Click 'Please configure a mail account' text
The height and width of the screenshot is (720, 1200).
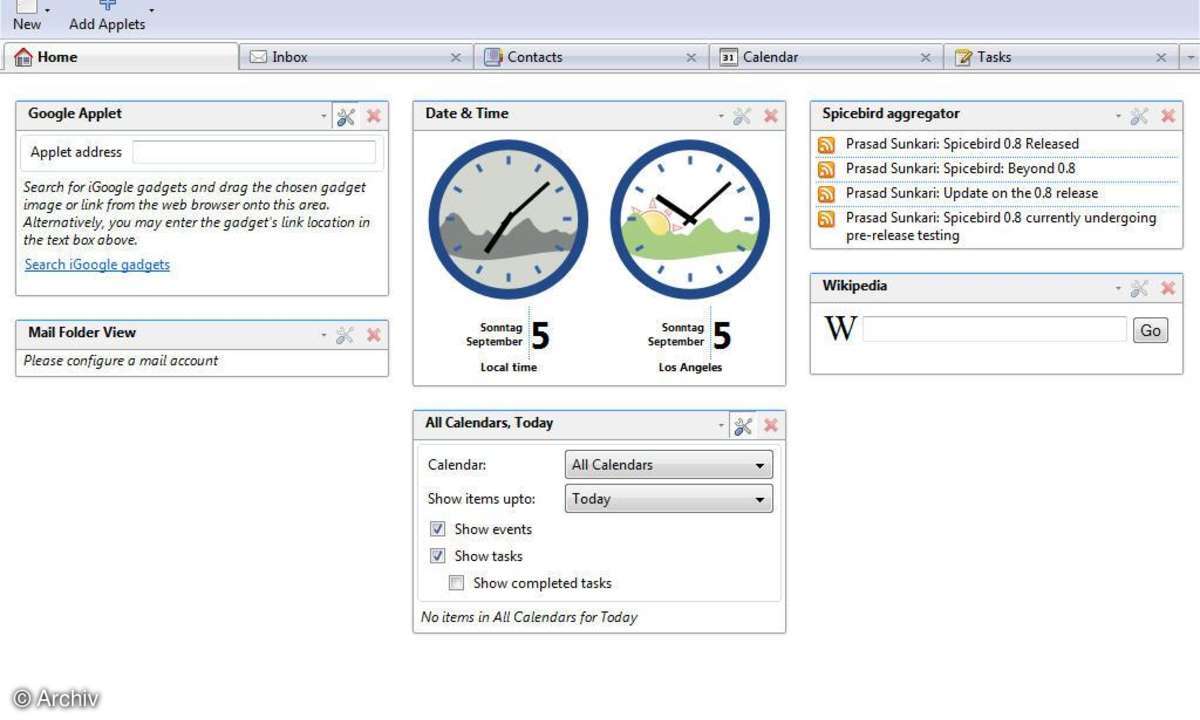[121, 360]
